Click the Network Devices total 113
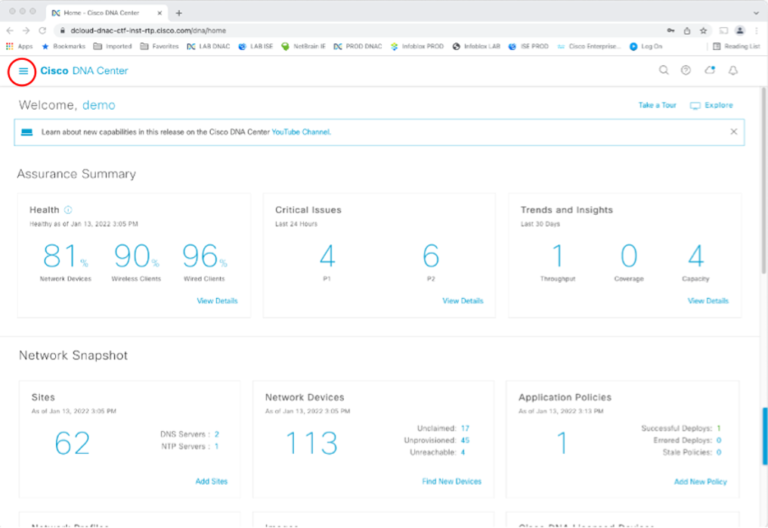Screen dimensions: 768x528 coord(312,443)
